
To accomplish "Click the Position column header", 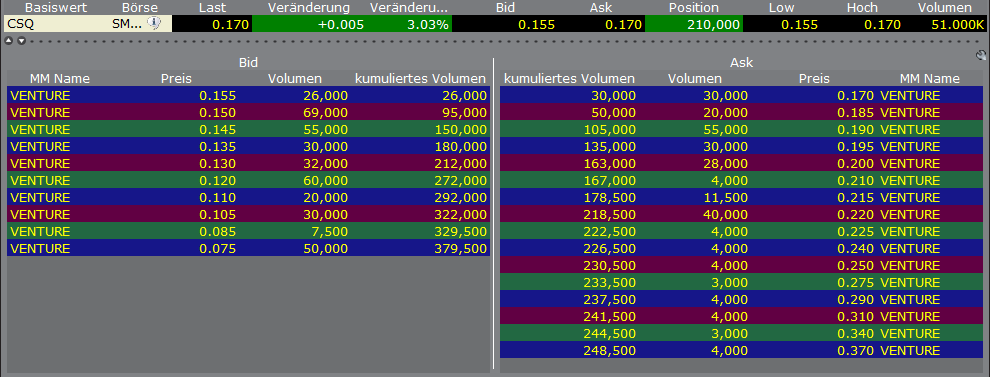I will coord(695,8).
